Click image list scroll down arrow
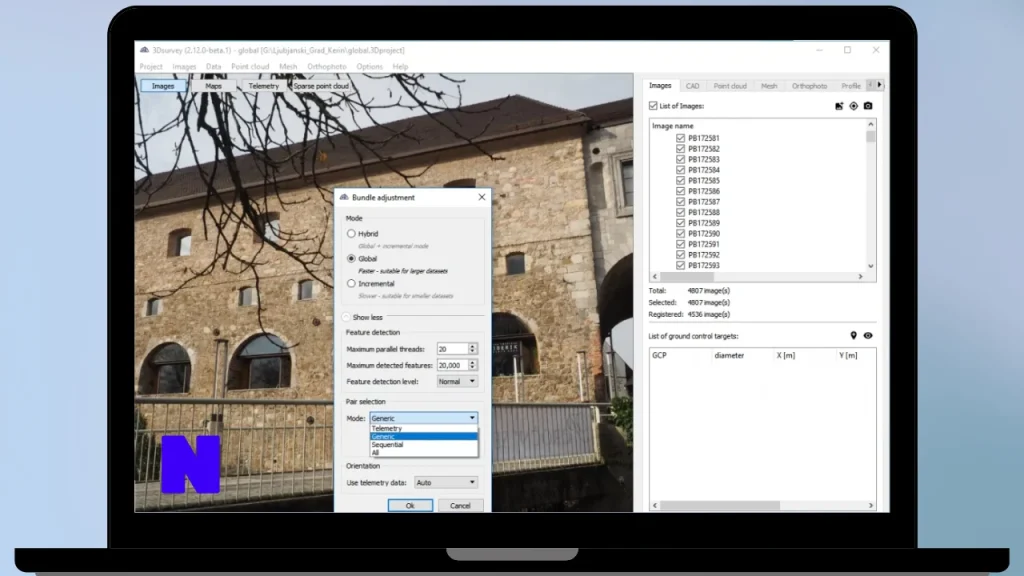 [x=871, y=266]
